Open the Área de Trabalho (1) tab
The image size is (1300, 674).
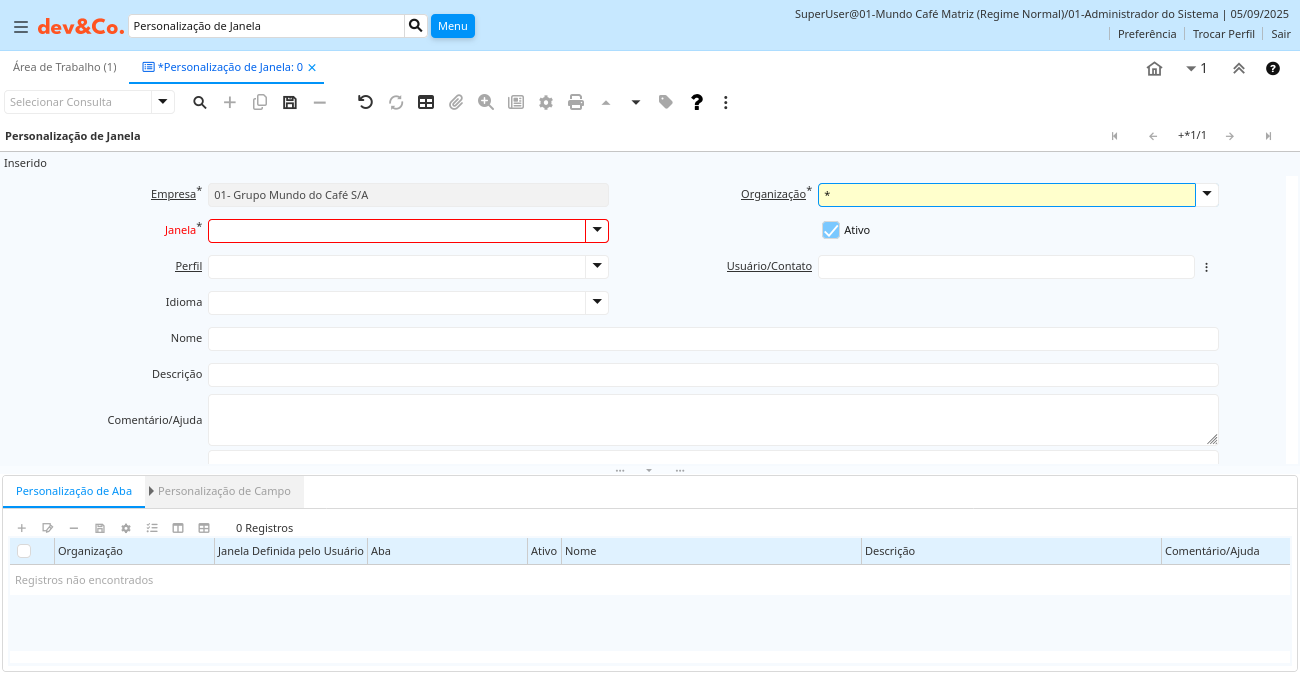point(64,67)
